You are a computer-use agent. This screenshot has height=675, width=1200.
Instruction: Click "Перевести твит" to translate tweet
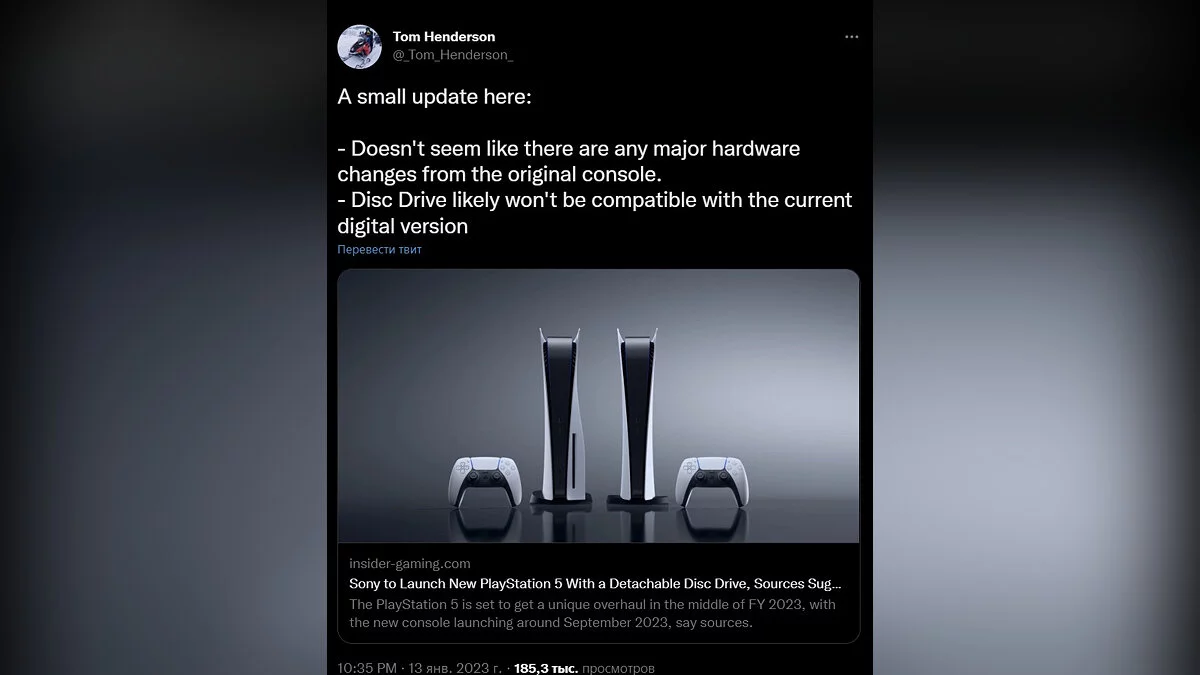380,250
